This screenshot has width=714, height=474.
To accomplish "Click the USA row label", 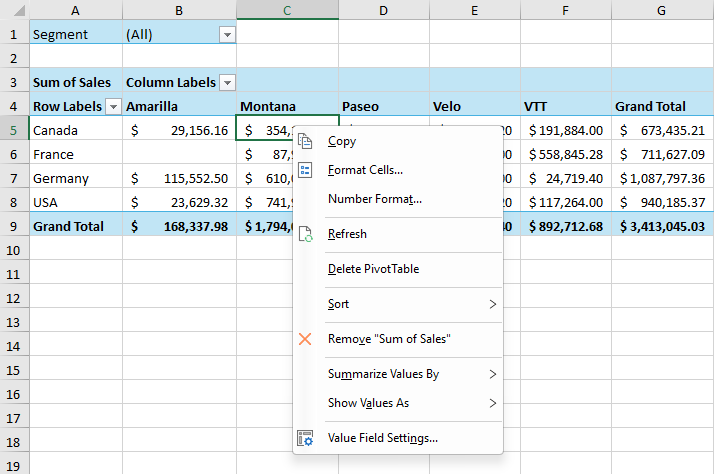I will [76, 203].
